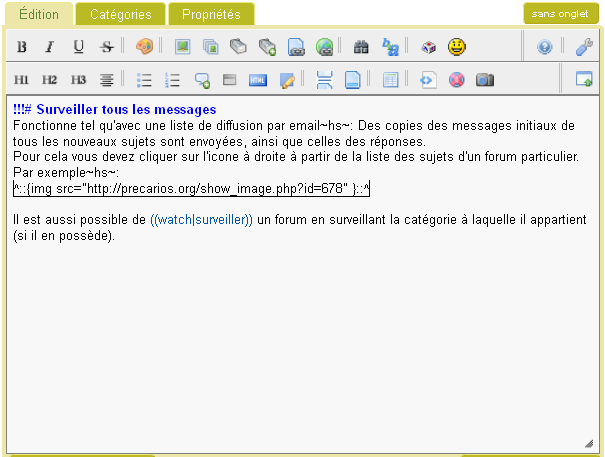Click the line starting 'Pour cela vous devez'
Screen dimensions: 605x457
click(x=296, y=157)
